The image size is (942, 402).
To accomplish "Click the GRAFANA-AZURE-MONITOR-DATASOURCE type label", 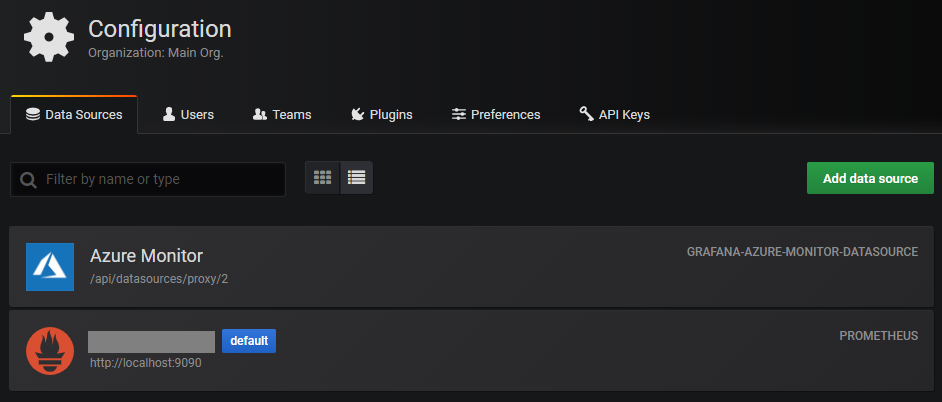I will click(802, 252).
